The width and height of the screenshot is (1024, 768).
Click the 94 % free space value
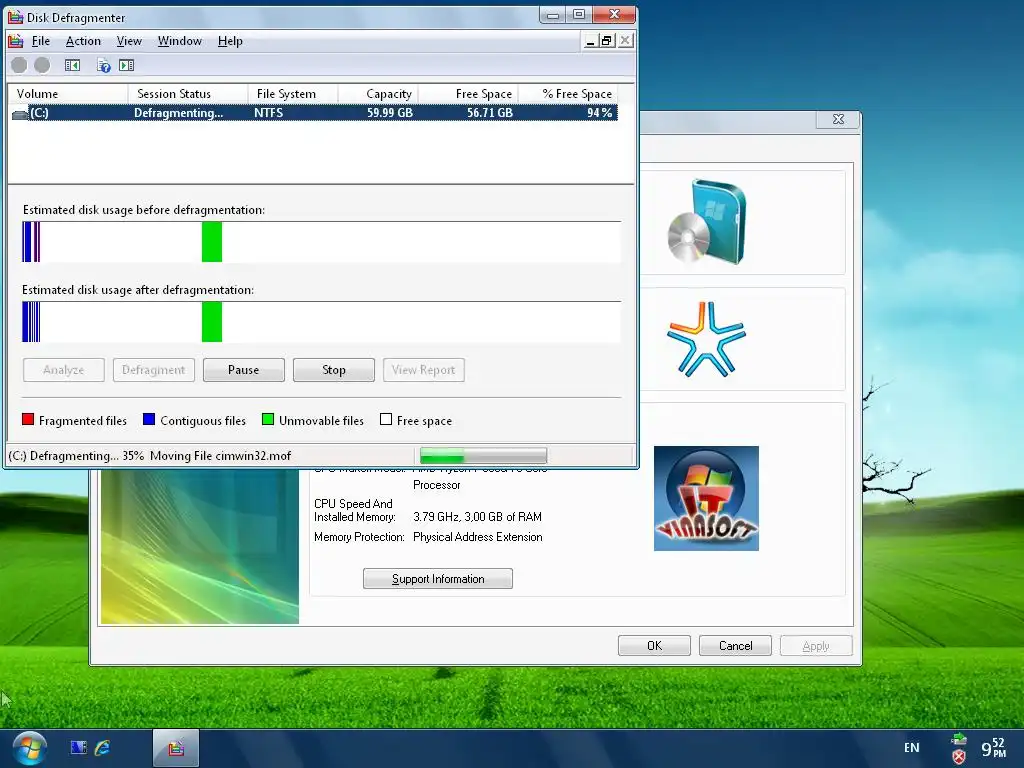600,113
